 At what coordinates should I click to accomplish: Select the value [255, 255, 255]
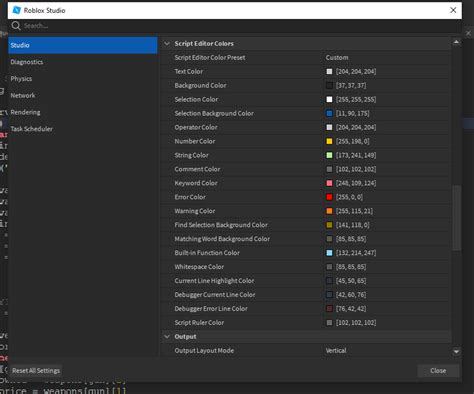click(x=356, y=100)
